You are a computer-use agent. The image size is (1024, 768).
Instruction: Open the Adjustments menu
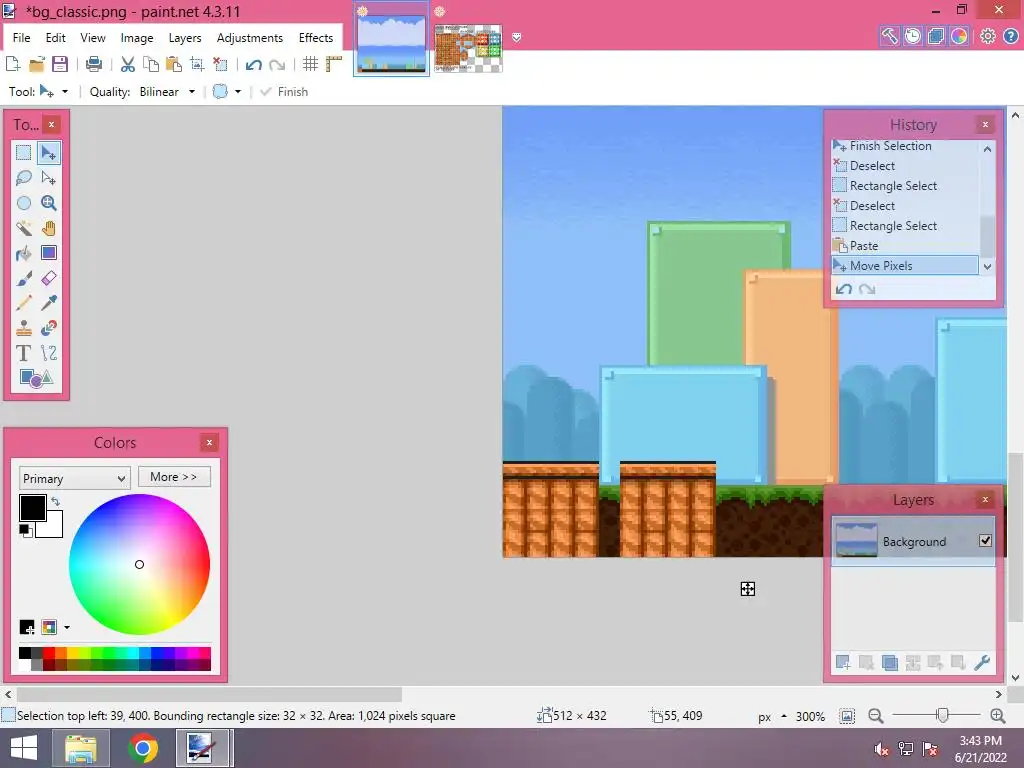250,38
